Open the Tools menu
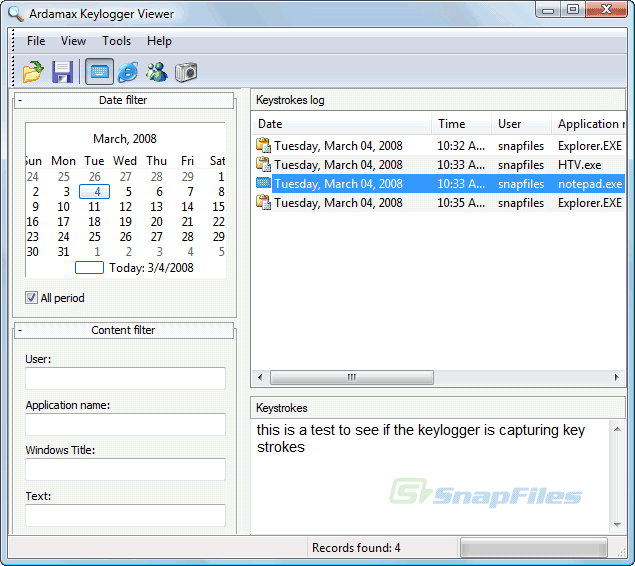 coord(116,41)
